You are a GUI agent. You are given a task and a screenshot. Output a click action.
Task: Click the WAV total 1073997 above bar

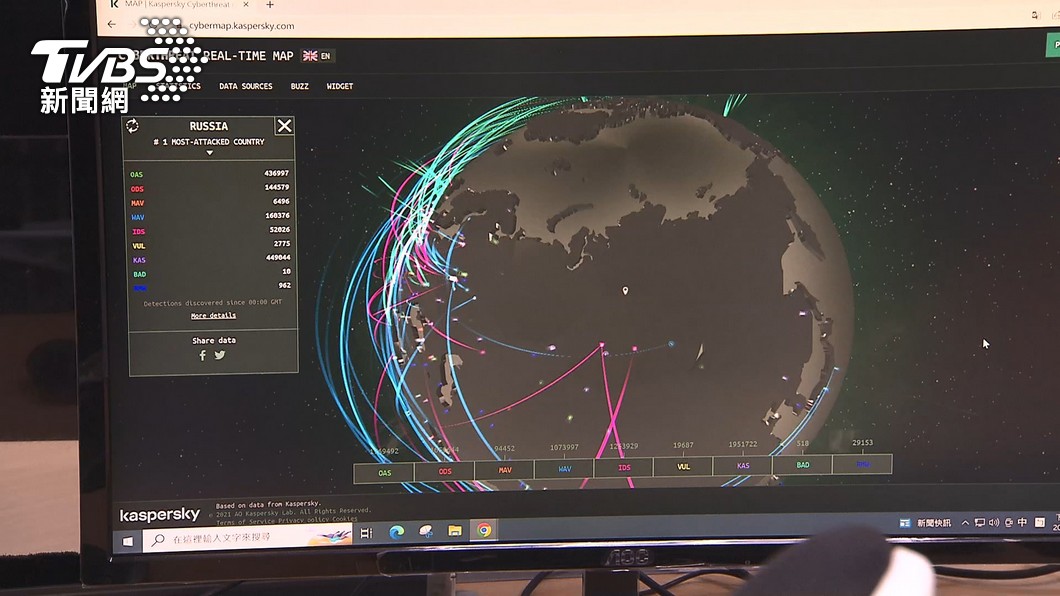[x=564, y=447]
